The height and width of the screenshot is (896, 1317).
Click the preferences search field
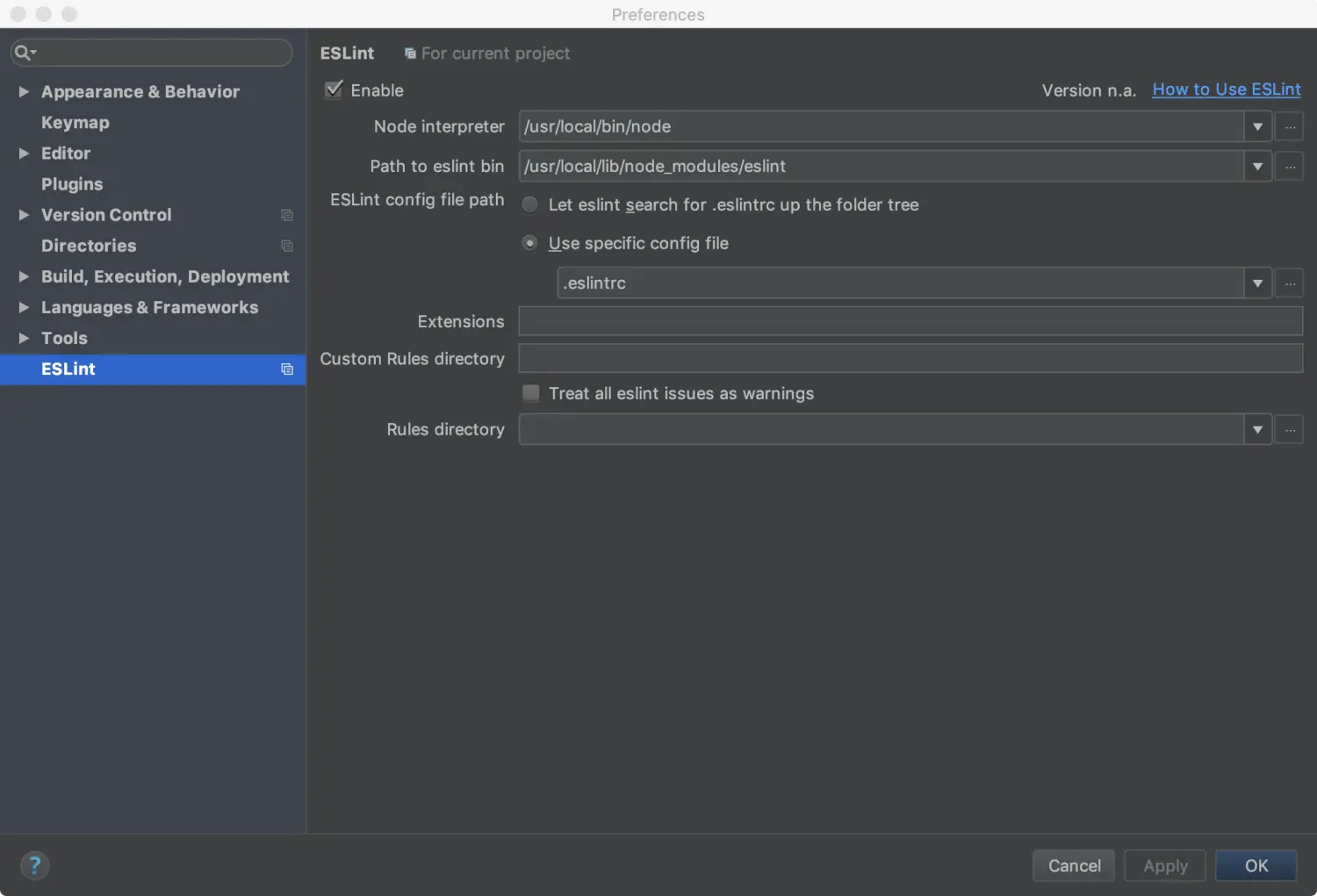tap(151, 53)
